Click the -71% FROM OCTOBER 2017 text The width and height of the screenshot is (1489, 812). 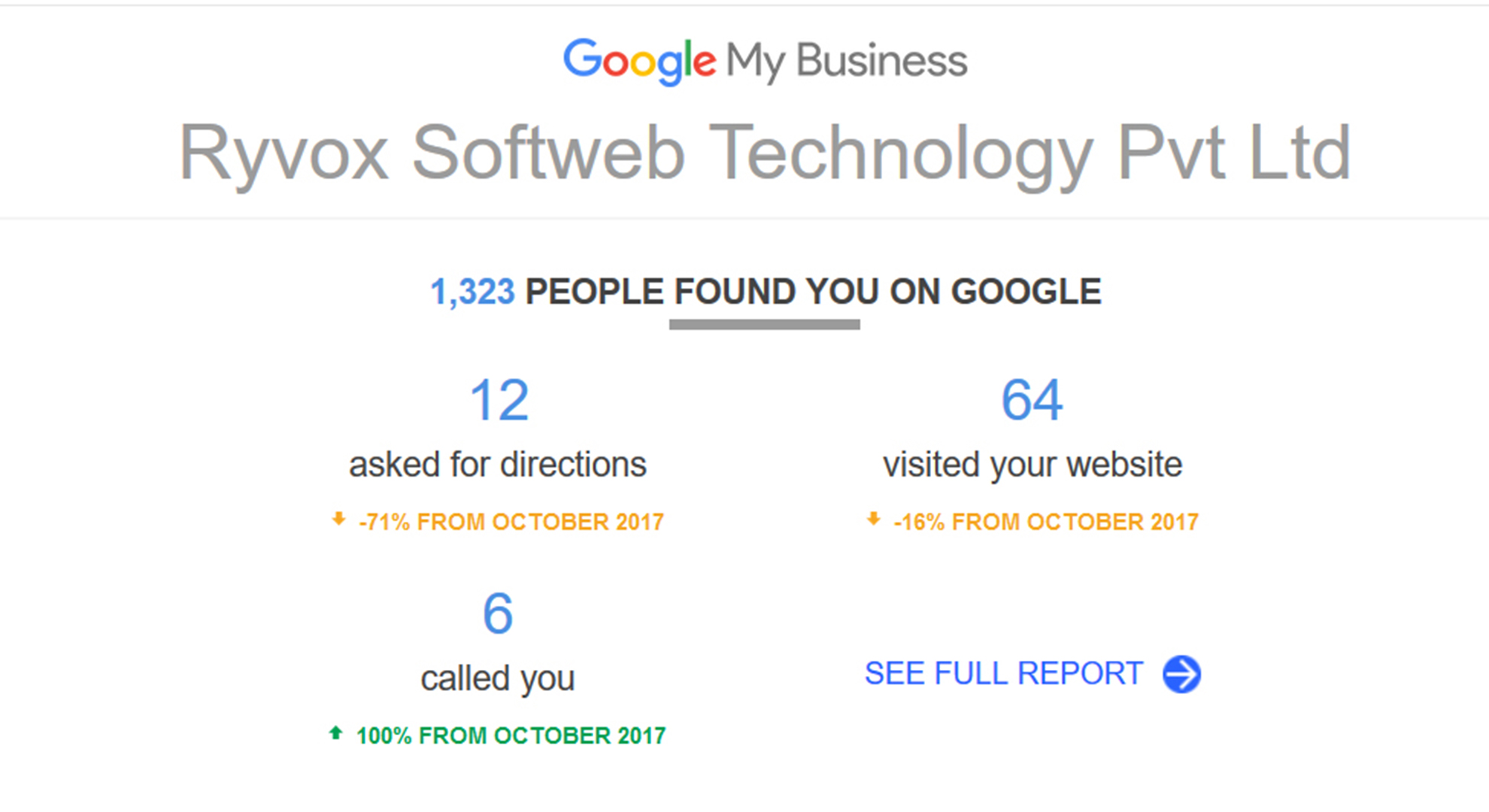point(511,522)
